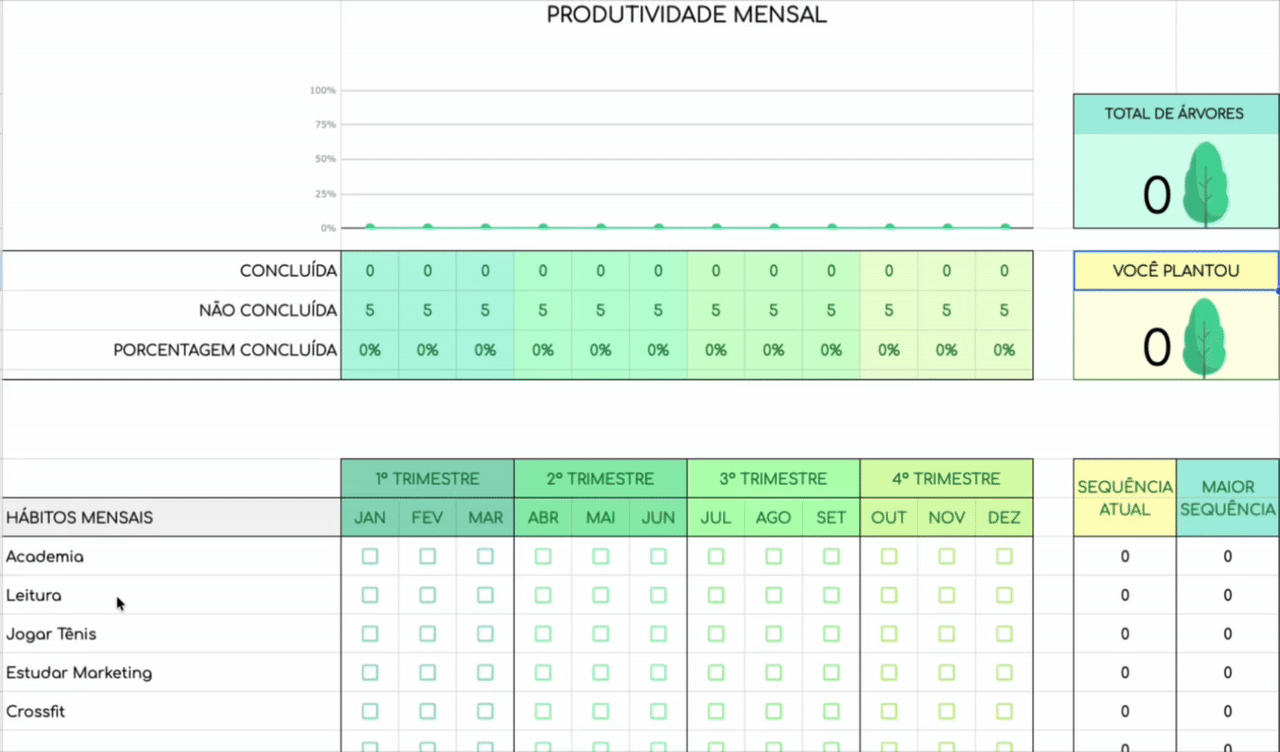Click the tree icon under Total de Árvores

coord(1205,184)
